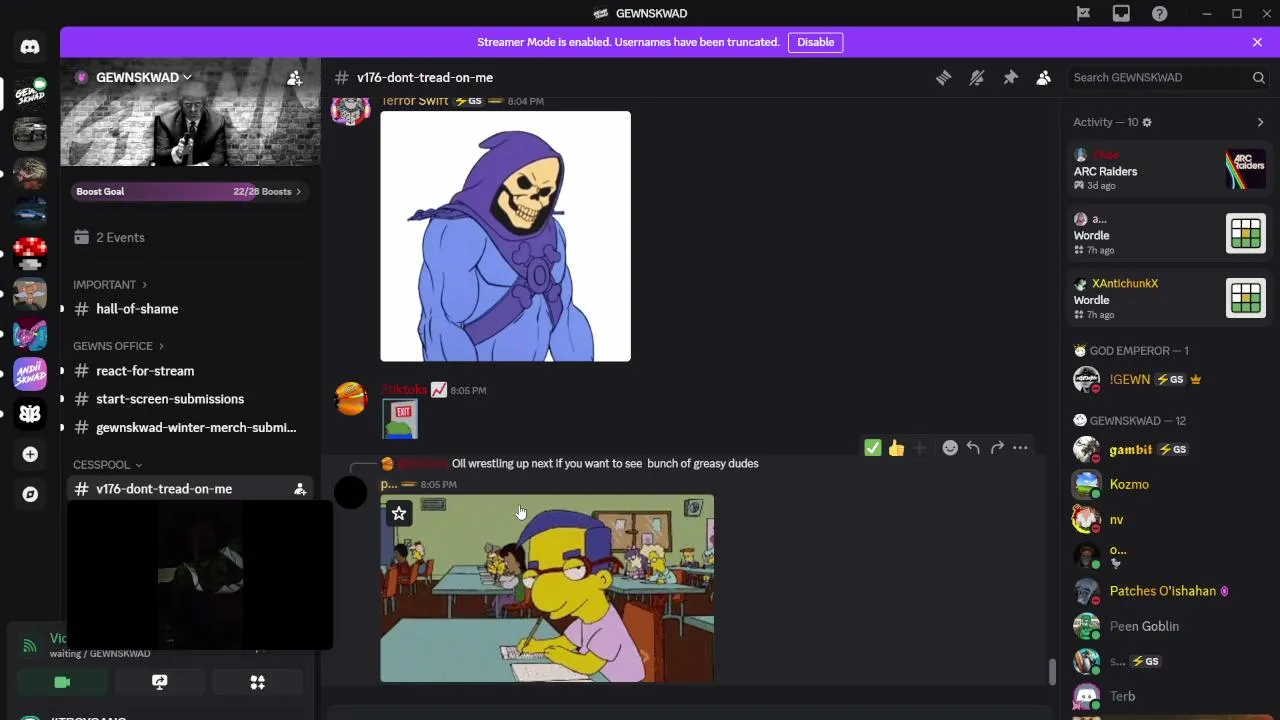This screenshot has width=1280, height=720.
Task: Open the Quests flag icon in title bar
Action: 1083,14
